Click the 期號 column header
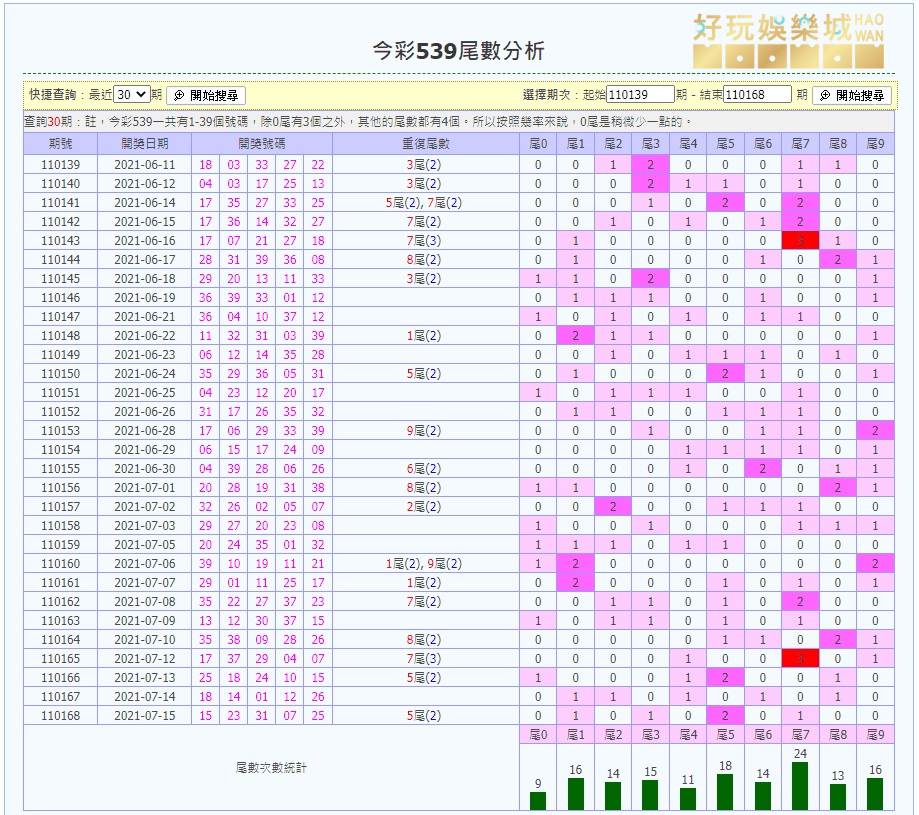 coord(60,145)
